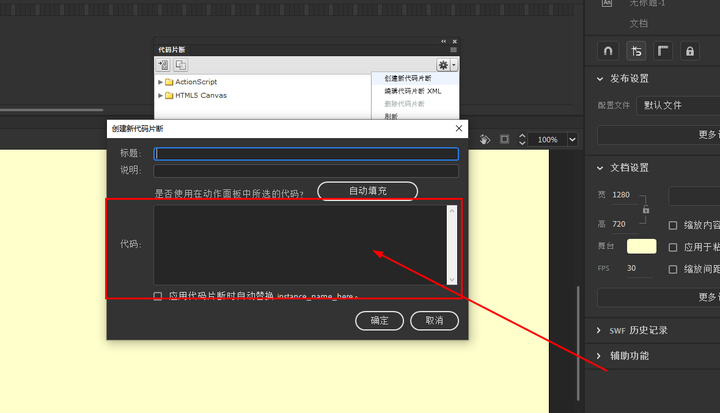
Task: Expand the ActionScript folder
Action: [160, 82]
